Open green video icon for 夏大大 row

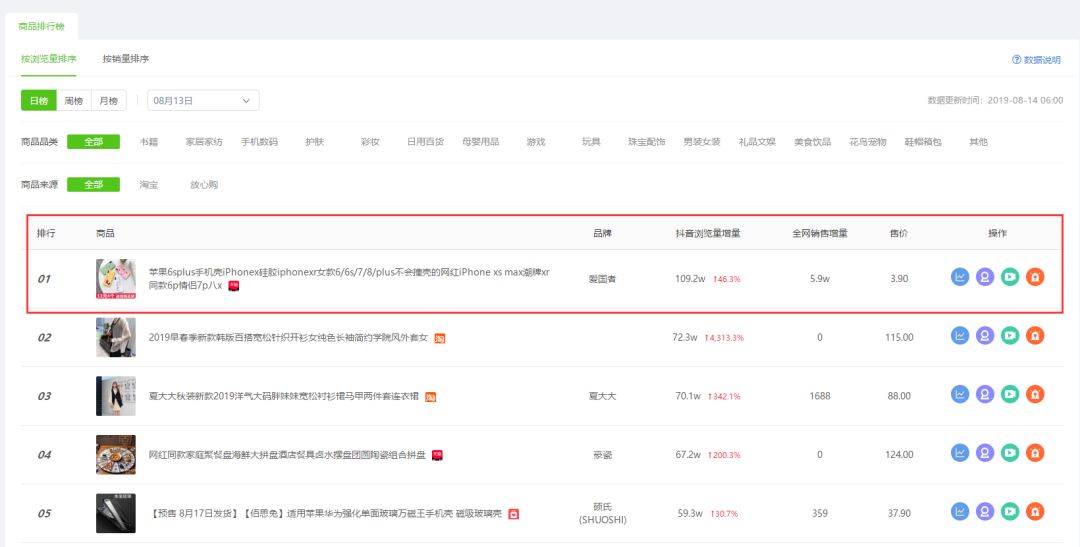1010,394
